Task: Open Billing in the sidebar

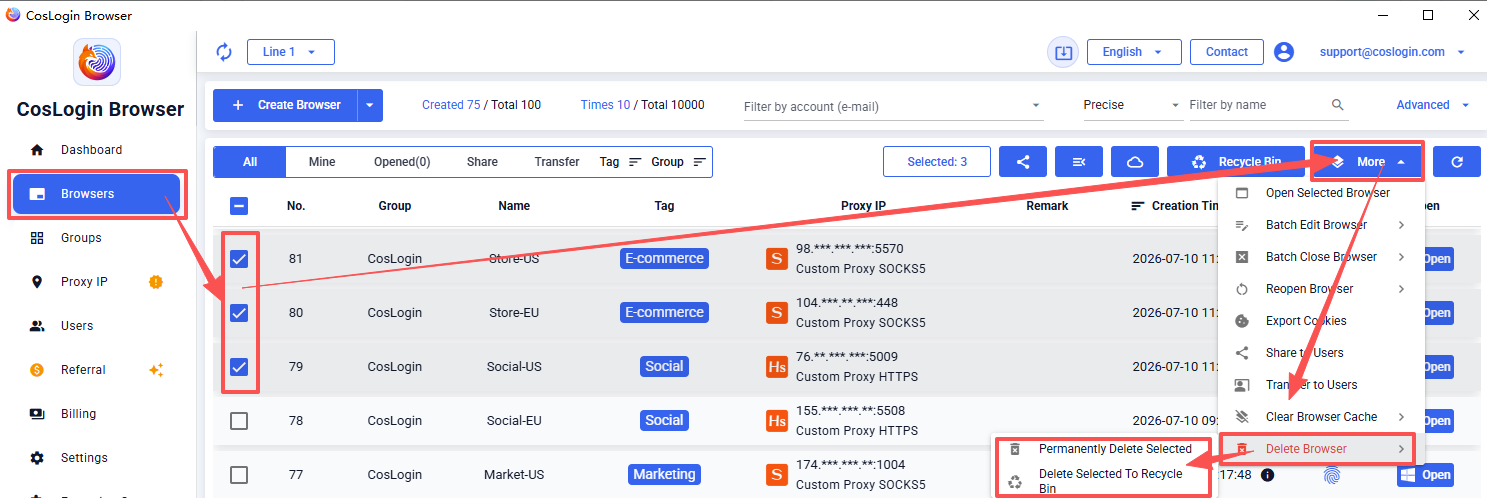Action: [x=96, y=414]
